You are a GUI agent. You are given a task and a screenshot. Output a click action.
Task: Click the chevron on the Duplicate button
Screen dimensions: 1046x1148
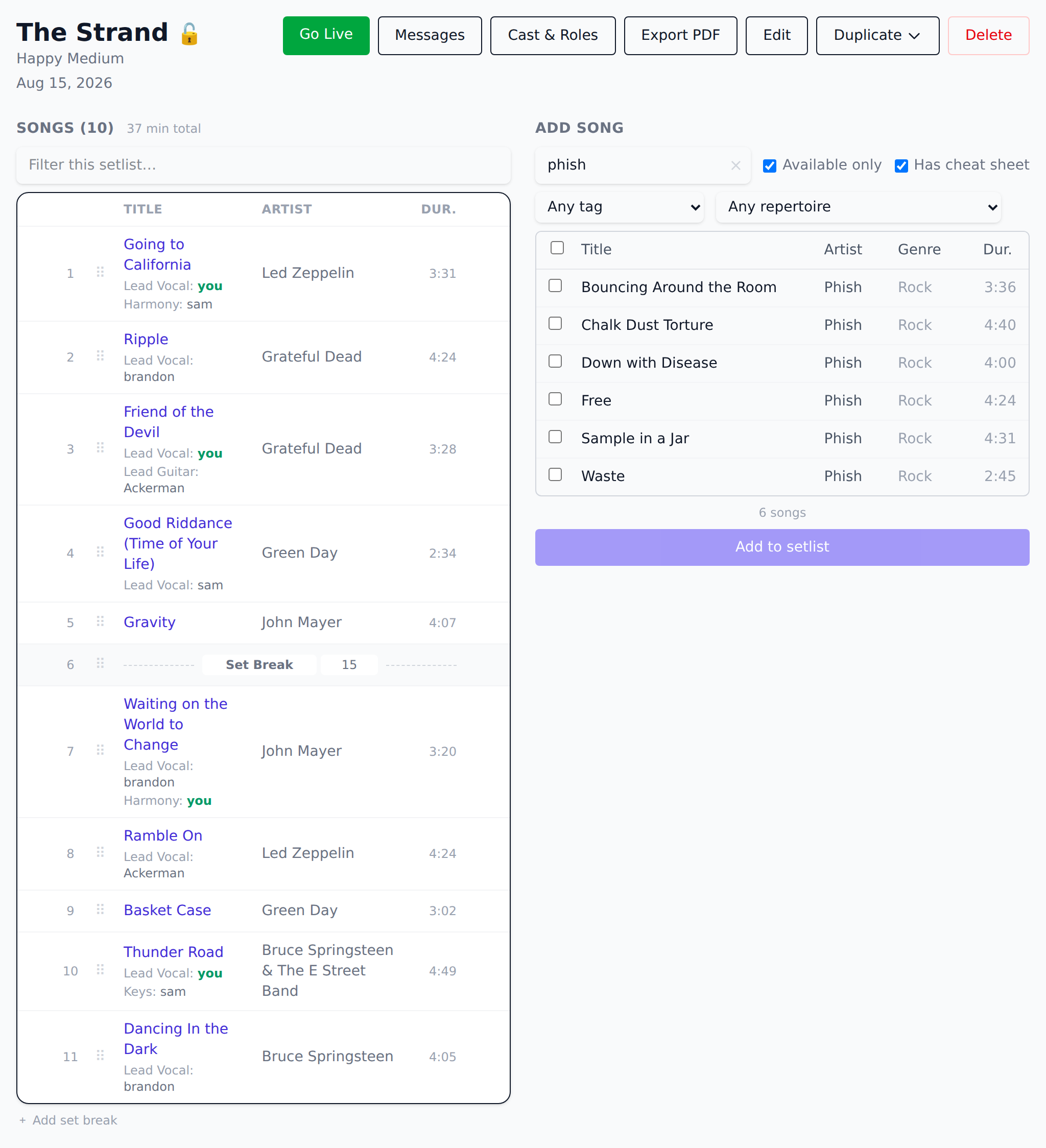coord(914,35)
